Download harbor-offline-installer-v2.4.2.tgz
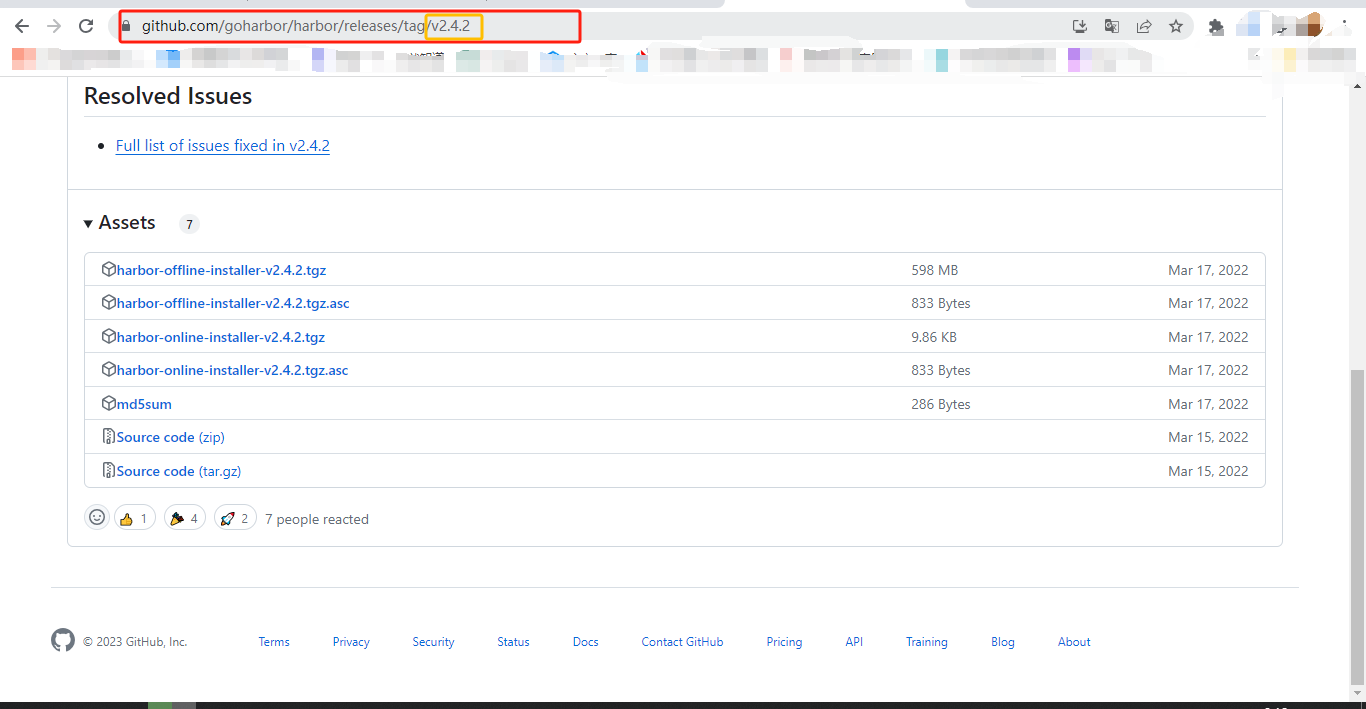 221,270
